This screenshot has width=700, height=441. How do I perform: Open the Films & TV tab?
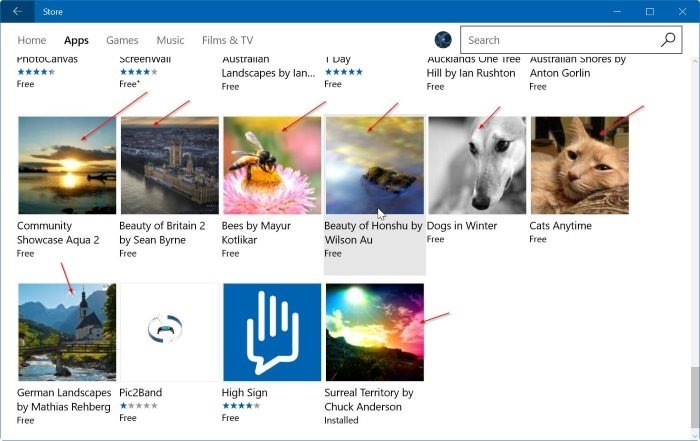coord(228,40)
